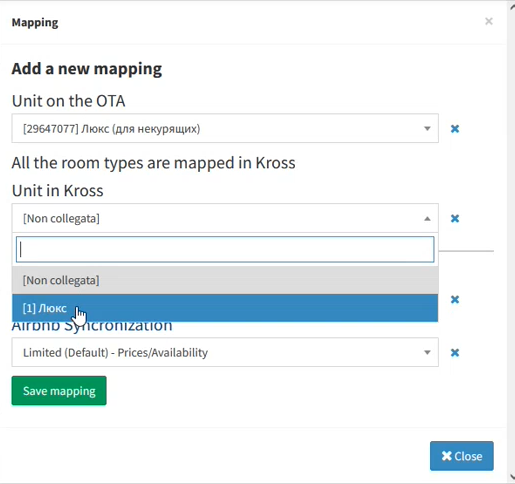Click the arrow of the Люкс (для некурящих) combo box

click(427, 129)
